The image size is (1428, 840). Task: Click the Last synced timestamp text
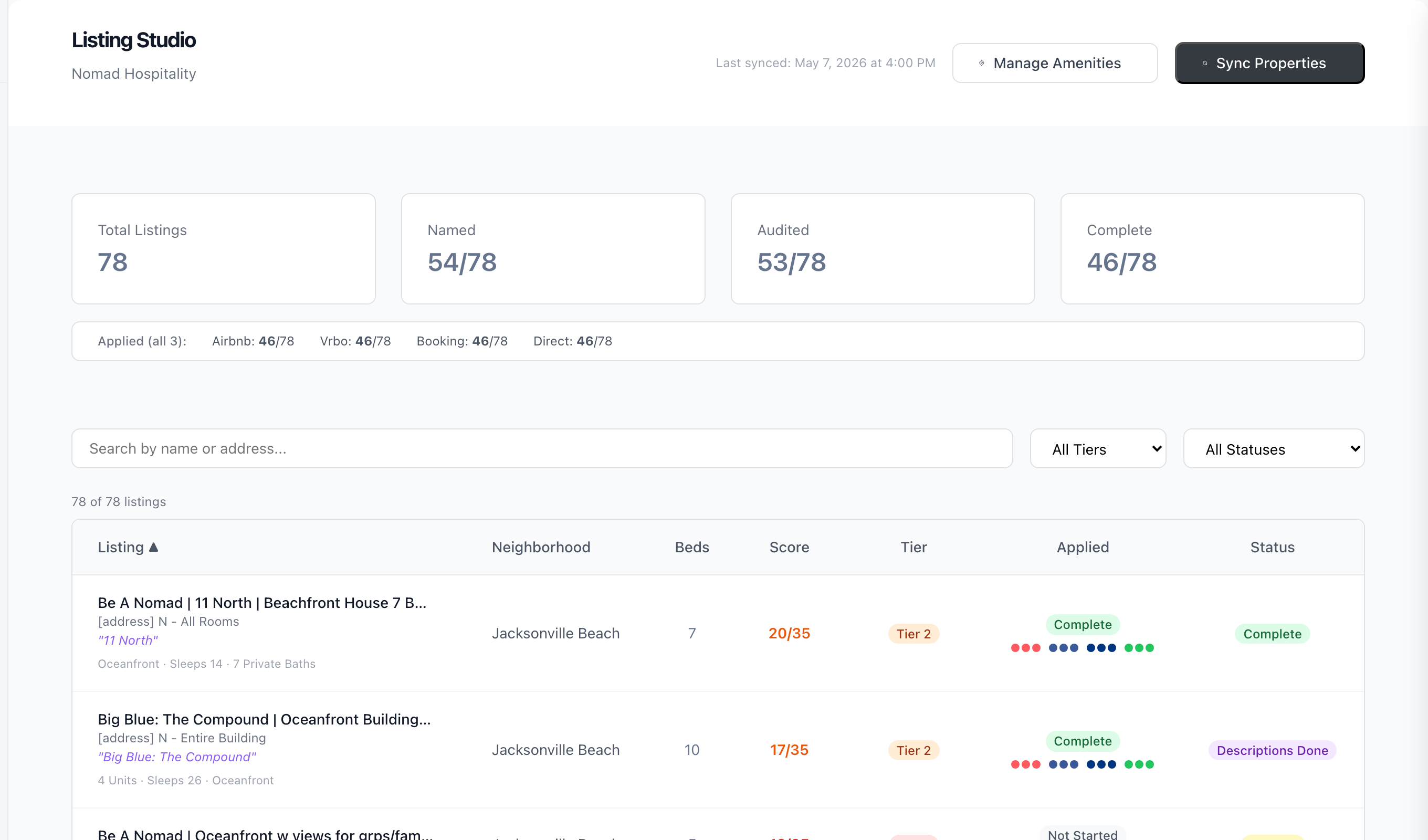(825, 63)
